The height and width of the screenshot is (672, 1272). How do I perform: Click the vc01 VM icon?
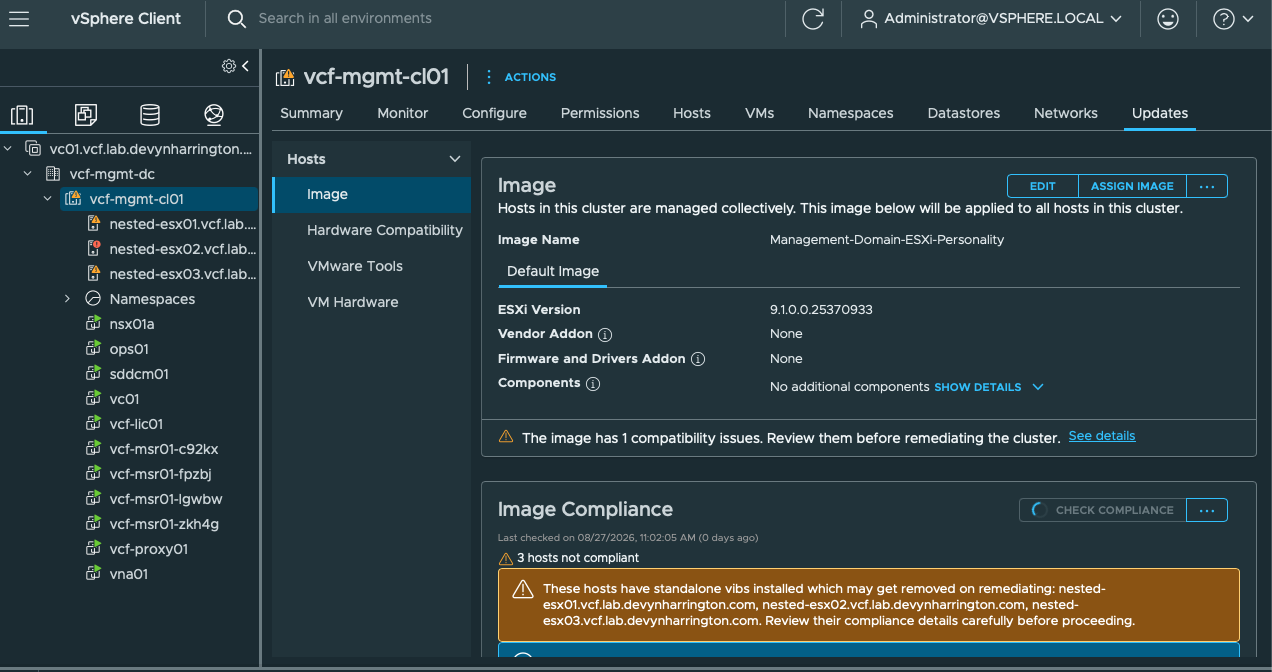coord(94,399)
